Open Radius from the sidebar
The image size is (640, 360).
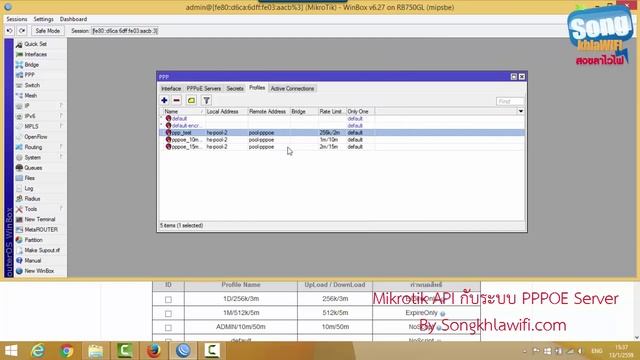point(32,199)
